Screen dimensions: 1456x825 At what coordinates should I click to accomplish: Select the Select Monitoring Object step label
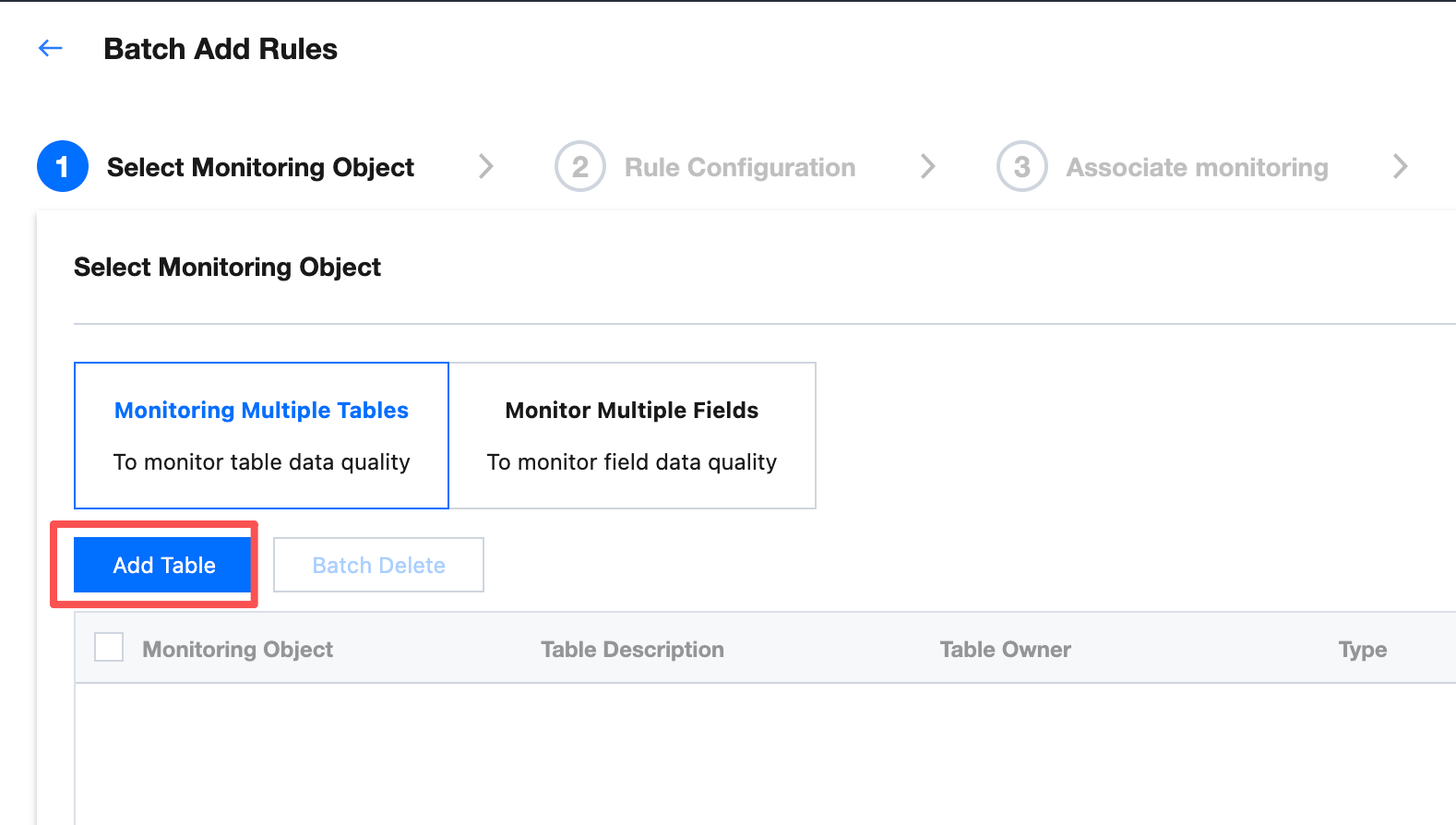260,168
